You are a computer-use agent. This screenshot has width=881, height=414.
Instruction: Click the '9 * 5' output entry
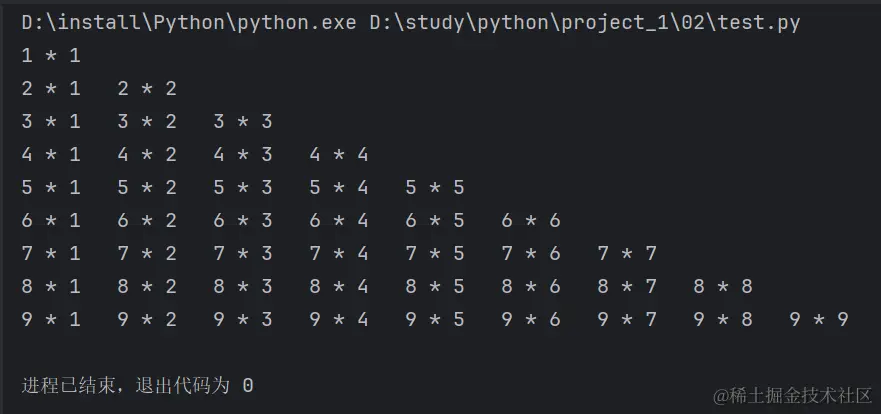[435, 320]
